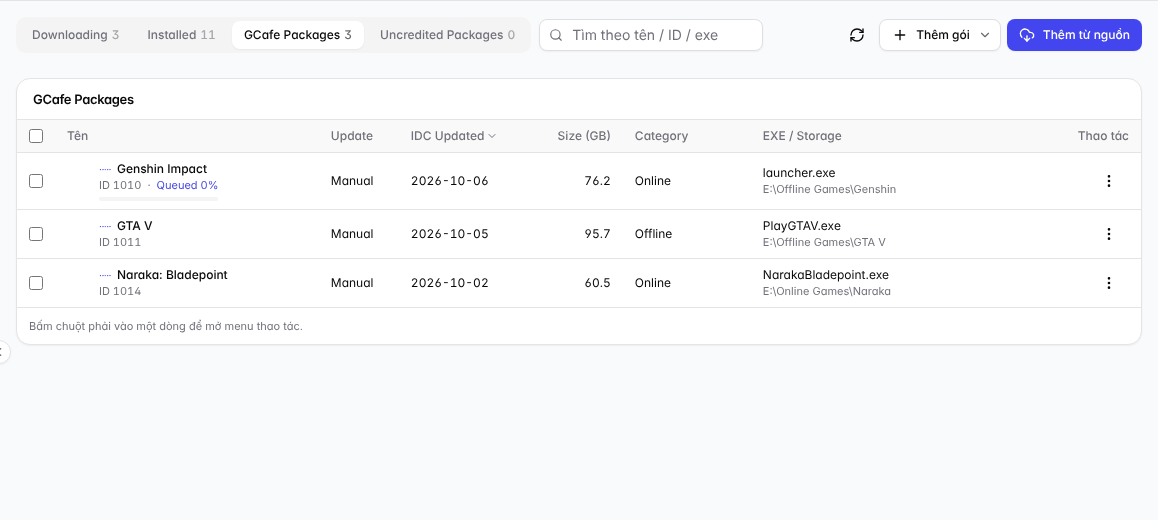The height and width of the screenshot is (520, 1158).
Task: Sort by the IDC Updated column chevron
Action: pyautogui.click(x=492, y=136)
